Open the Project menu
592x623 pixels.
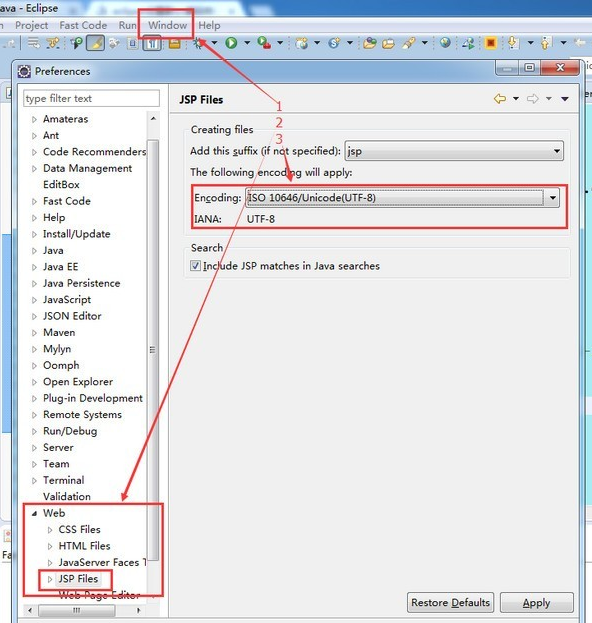point(31,25)
